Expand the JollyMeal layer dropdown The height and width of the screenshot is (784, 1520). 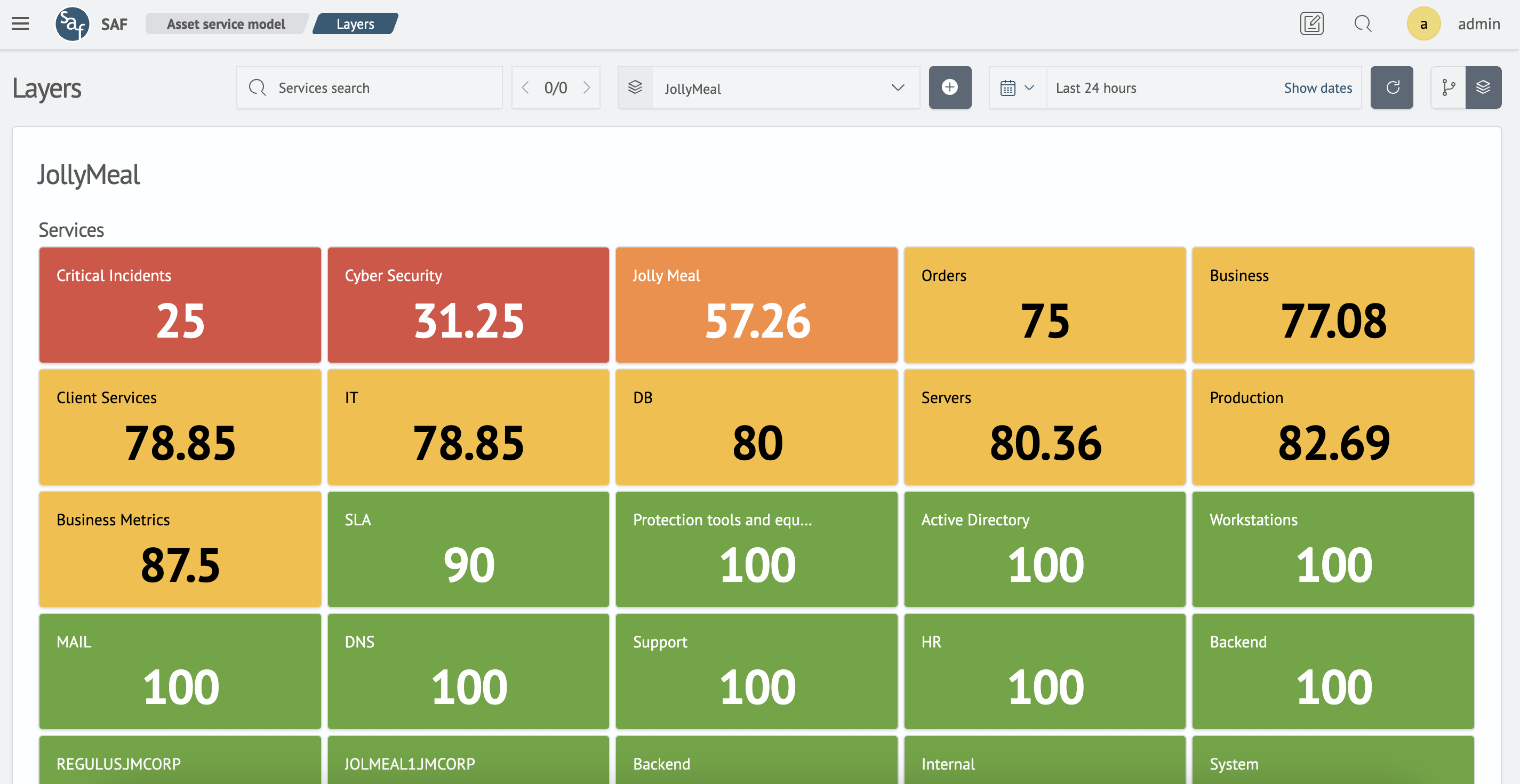coord(898,87)
